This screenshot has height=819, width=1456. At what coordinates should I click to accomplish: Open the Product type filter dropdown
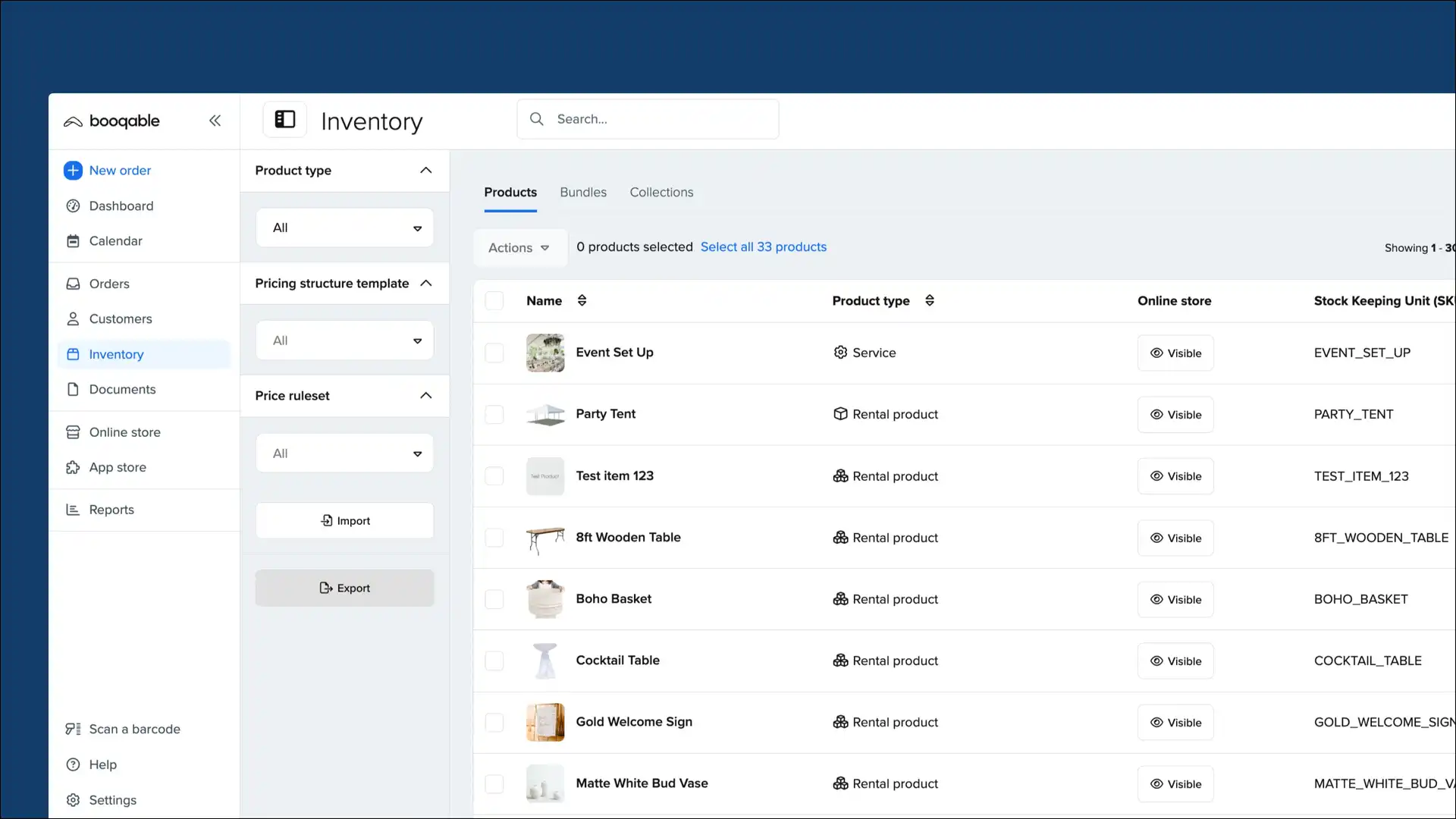click(344, 227)
